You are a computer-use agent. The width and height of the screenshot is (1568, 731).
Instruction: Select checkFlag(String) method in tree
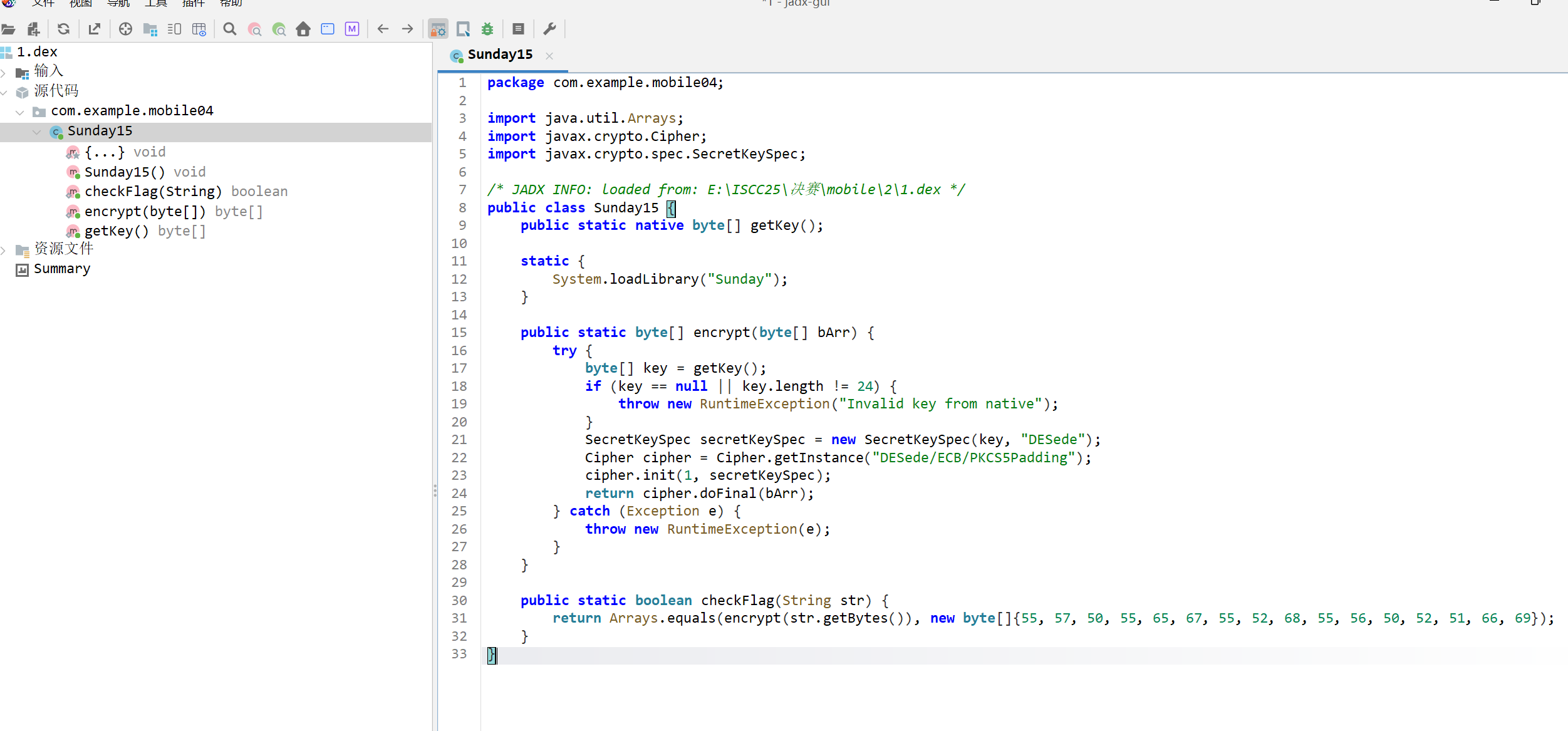[153, 192]
